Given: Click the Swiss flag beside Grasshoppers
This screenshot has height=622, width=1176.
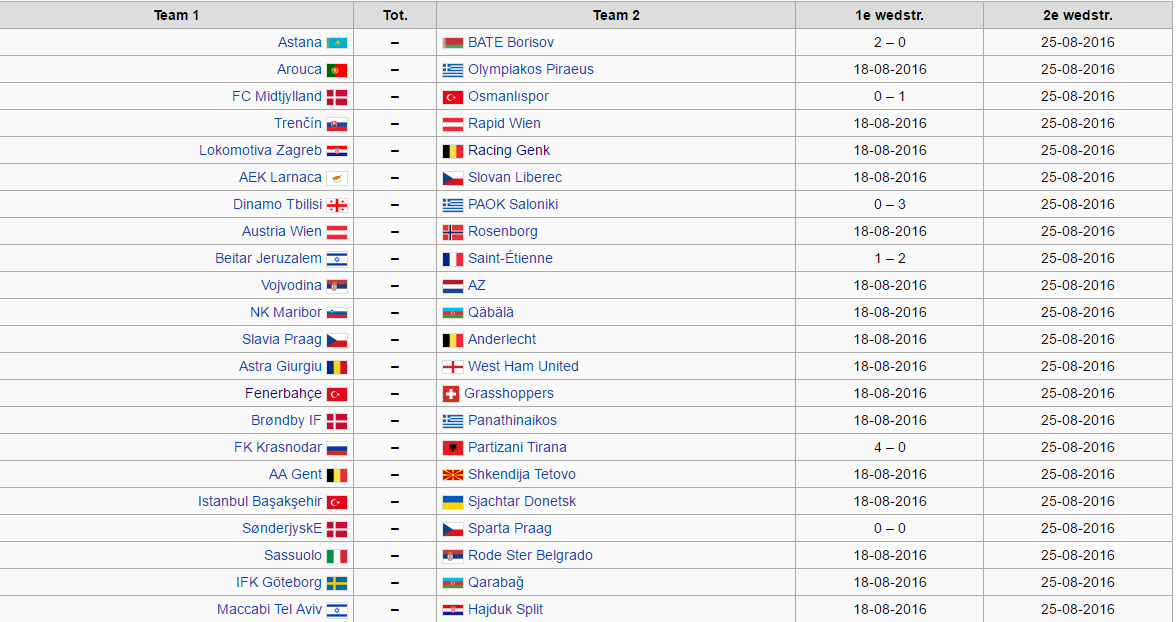Looking at the screenshot, I should 451,395.
